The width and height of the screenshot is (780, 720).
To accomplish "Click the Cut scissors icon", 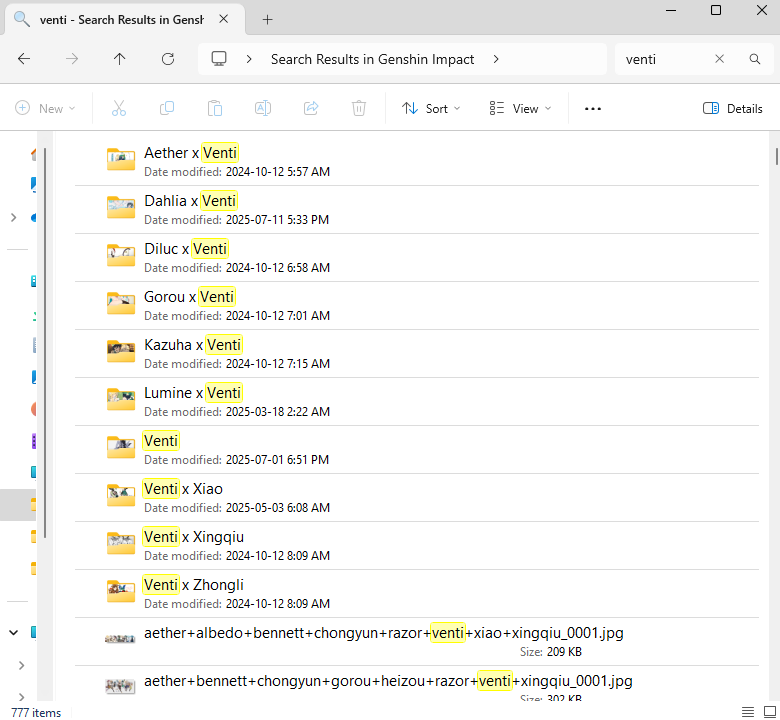I will tap(119, 108).
